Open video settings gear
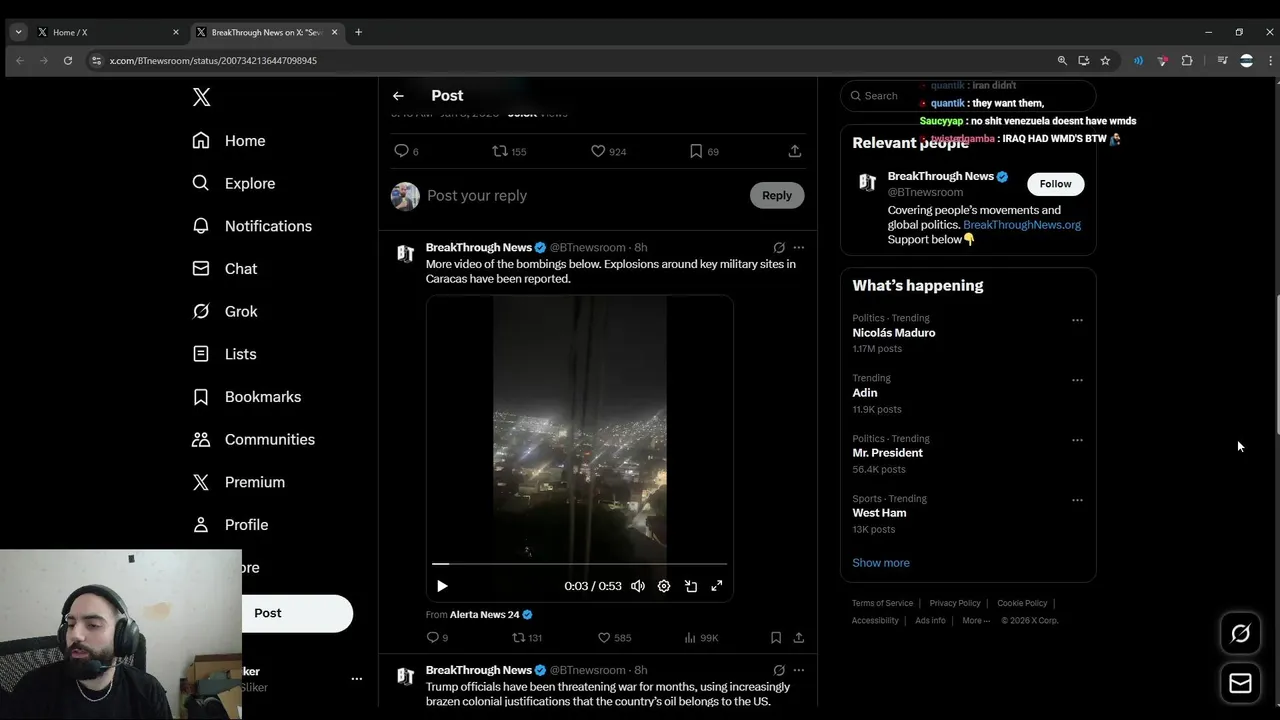The image size is (1280, 720). 664,586
